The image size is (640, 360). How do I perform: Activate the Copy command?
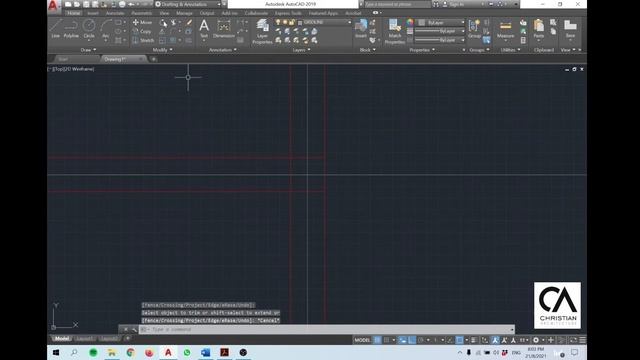coord(142,31)
